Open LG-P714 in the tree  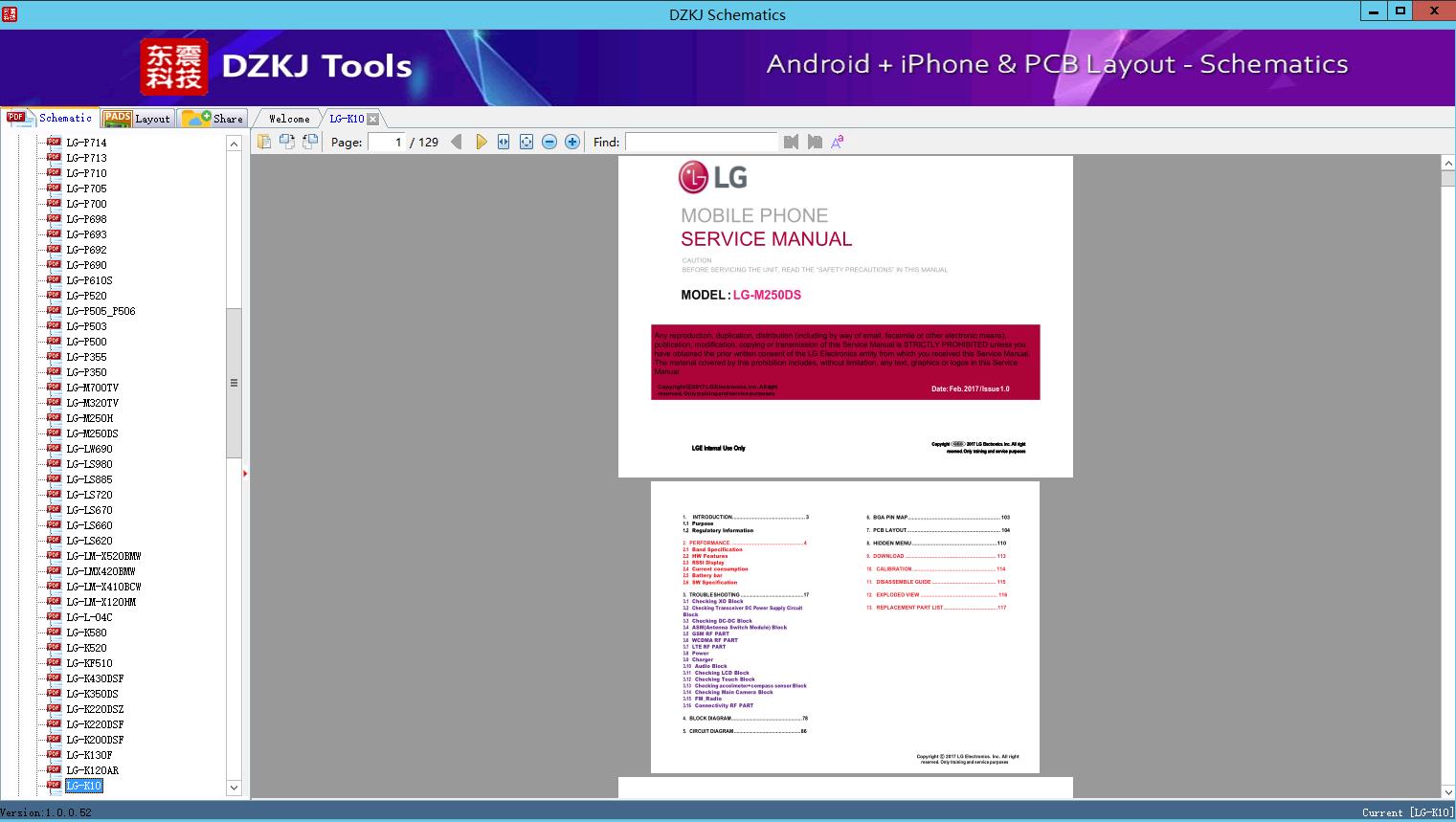86,143
